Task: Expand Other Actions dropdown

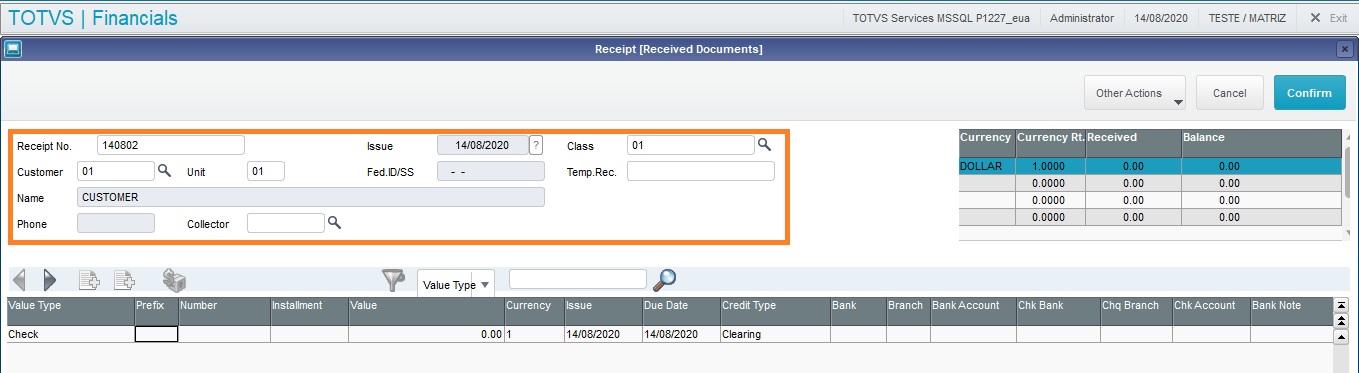Action: 1135,93
